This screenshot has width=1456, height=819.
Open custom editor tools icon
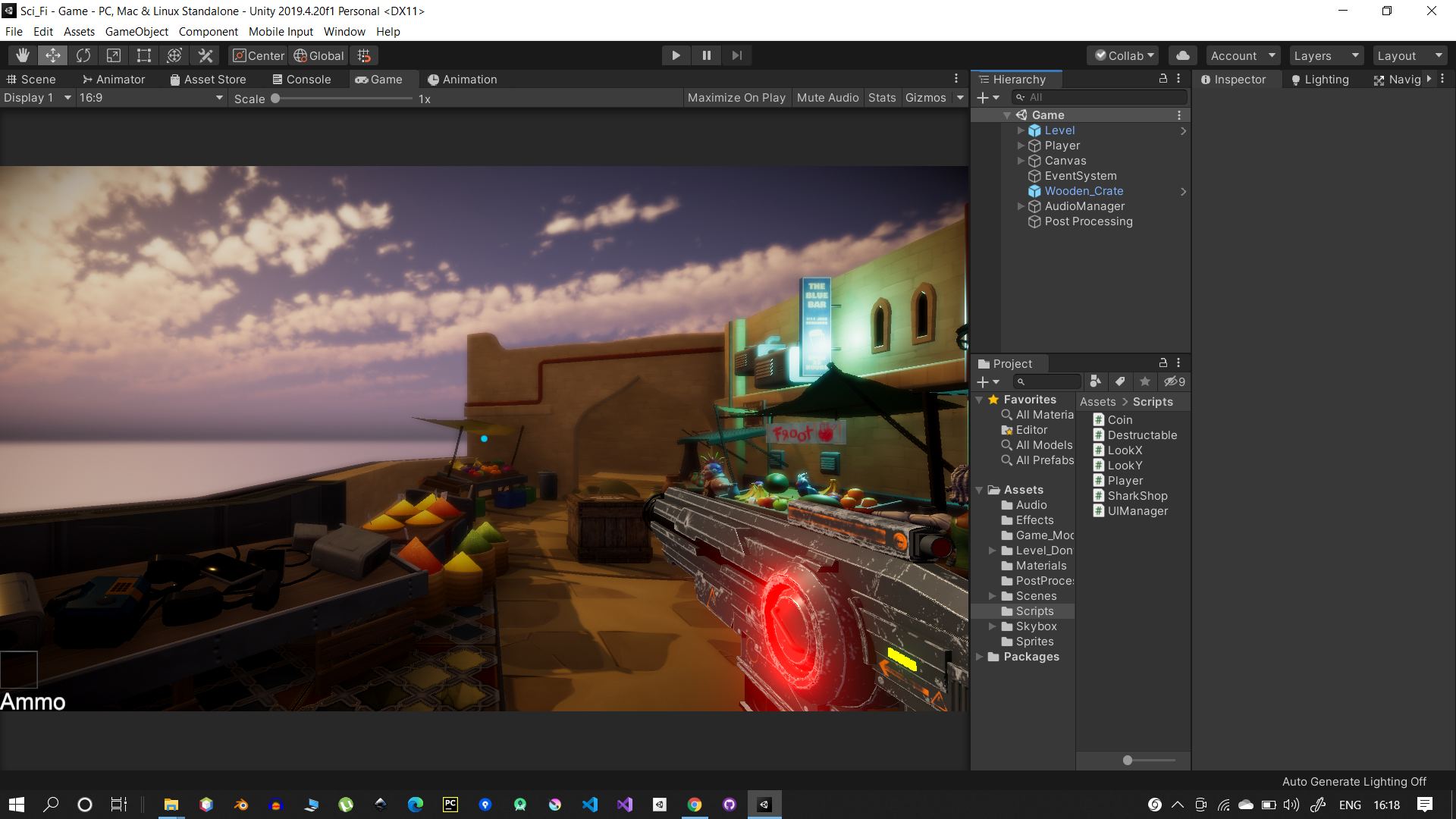[x=206, y=55]
